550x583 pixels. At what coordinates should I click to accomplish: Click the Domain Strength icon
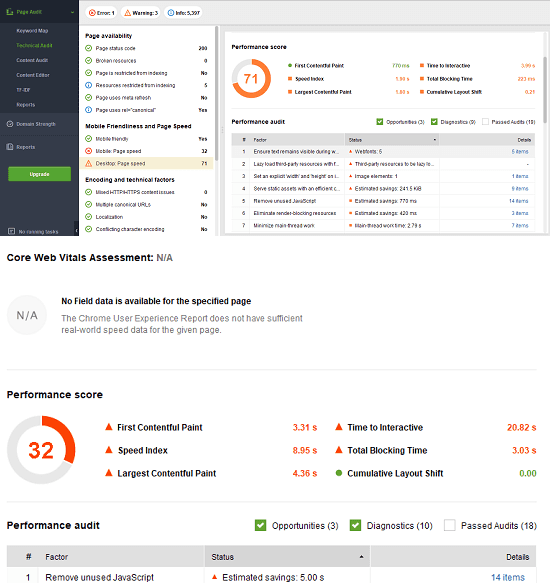point(10,124)
